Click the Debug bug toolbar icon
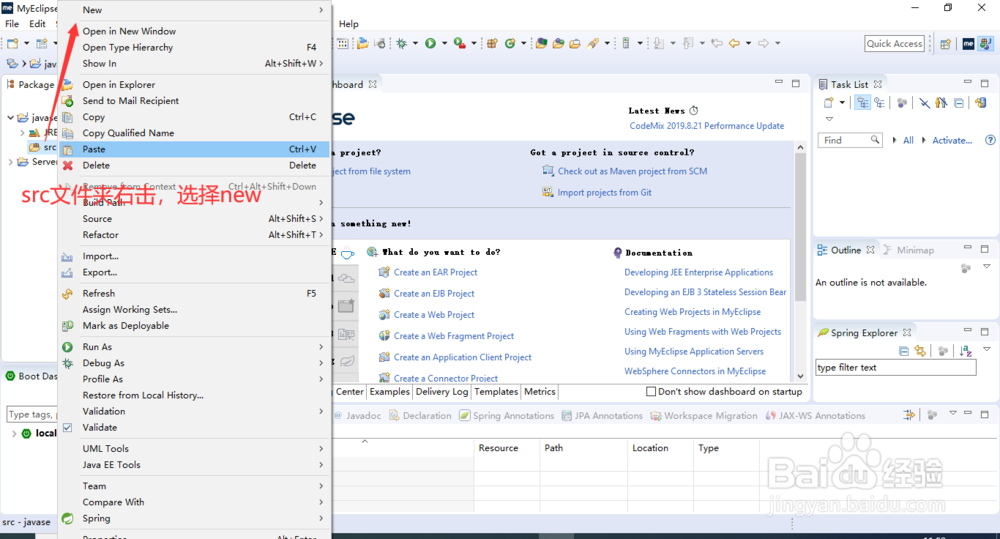The width and height of the screenshot is (1000, 539). (x=401, y=43)
